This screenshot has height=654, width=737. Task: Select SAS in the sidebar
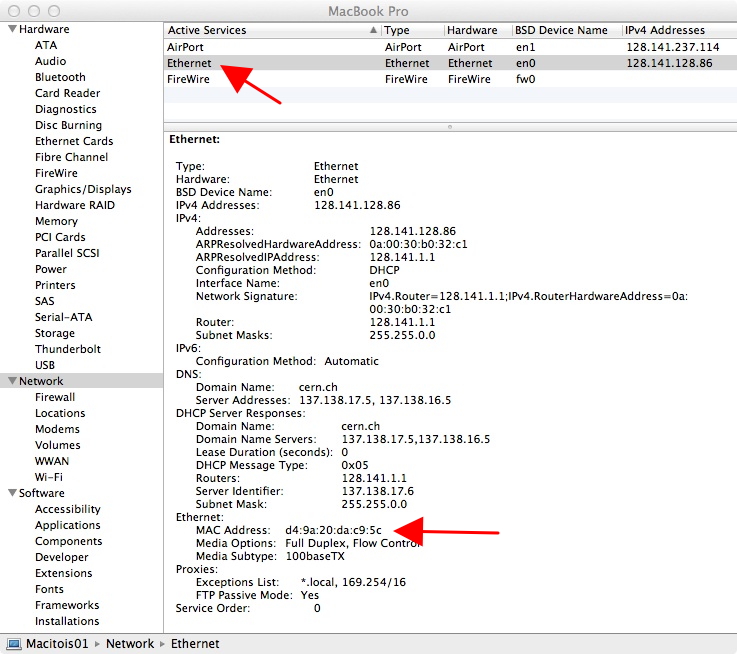[45, 301]
